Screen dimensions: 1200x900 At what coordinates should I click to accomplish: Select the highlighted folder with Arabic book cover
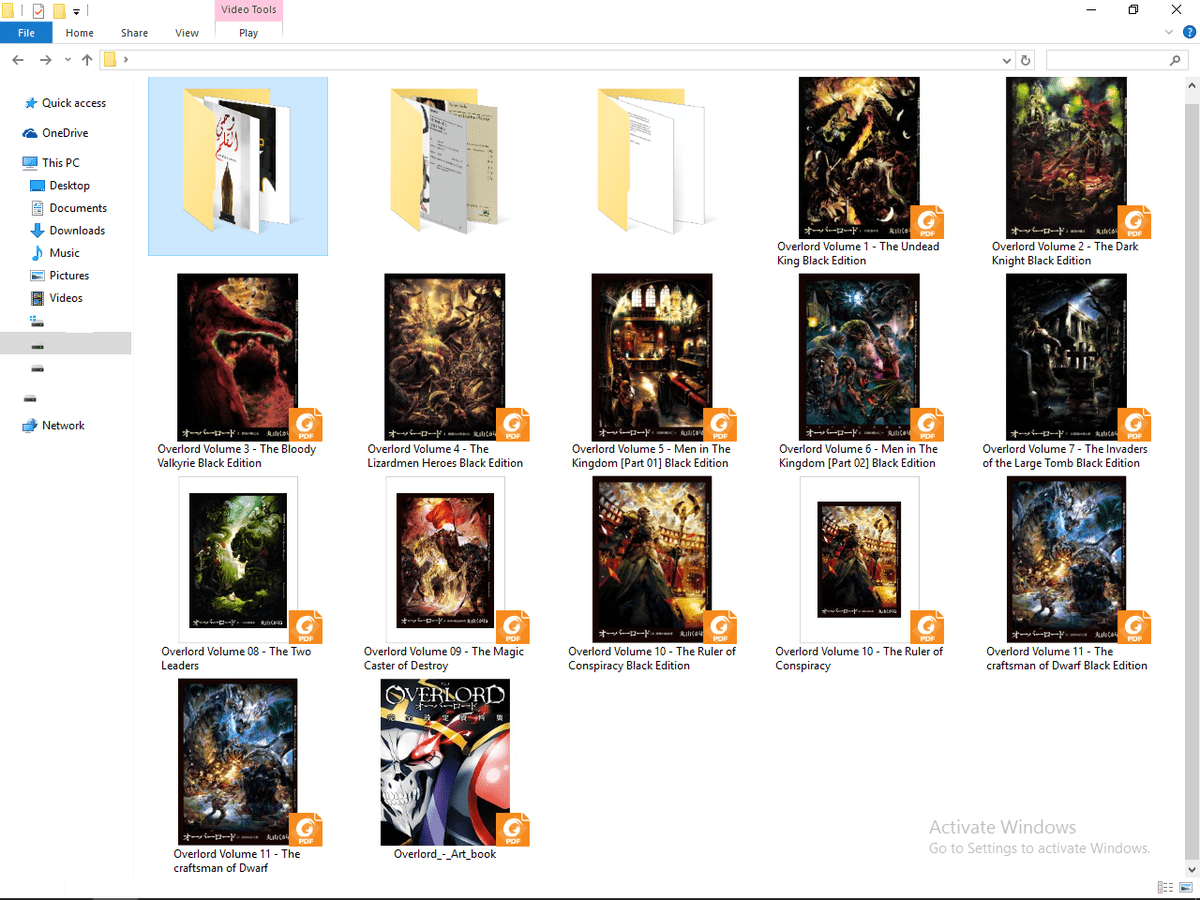click(x=238, y=166)
